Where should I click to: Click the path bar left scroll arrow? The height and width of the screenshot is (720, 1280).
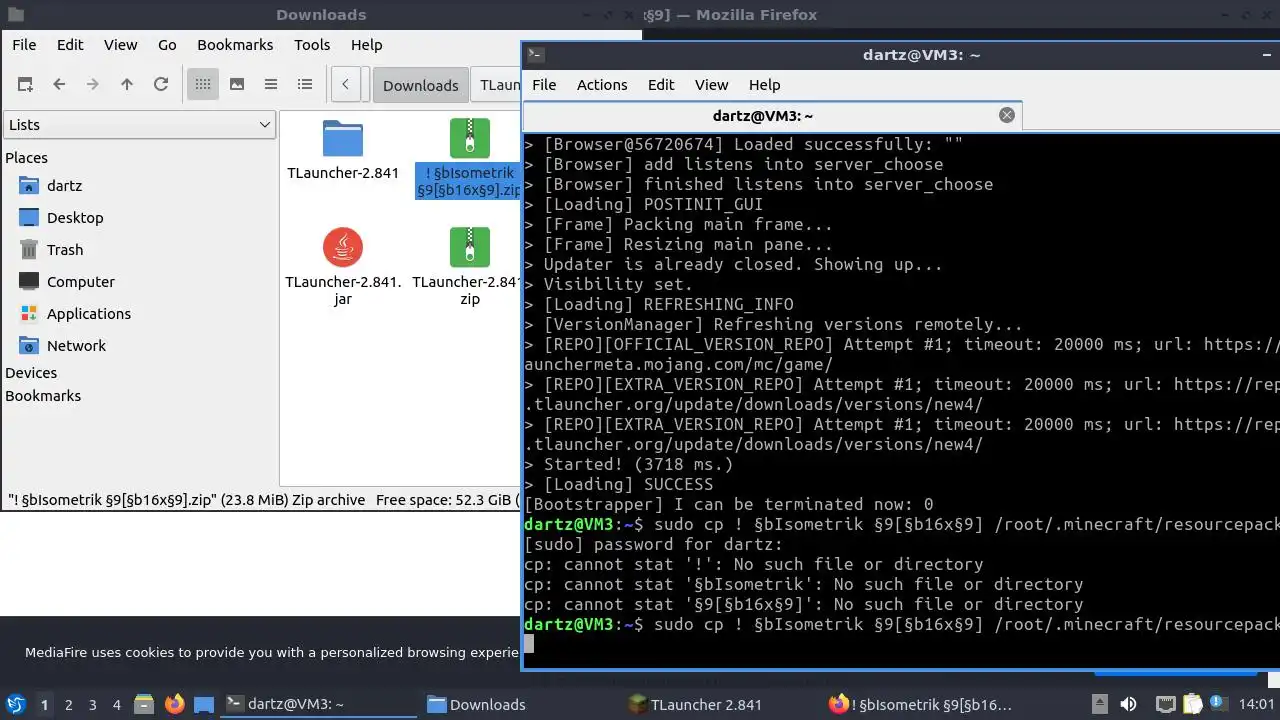(345, 85)
